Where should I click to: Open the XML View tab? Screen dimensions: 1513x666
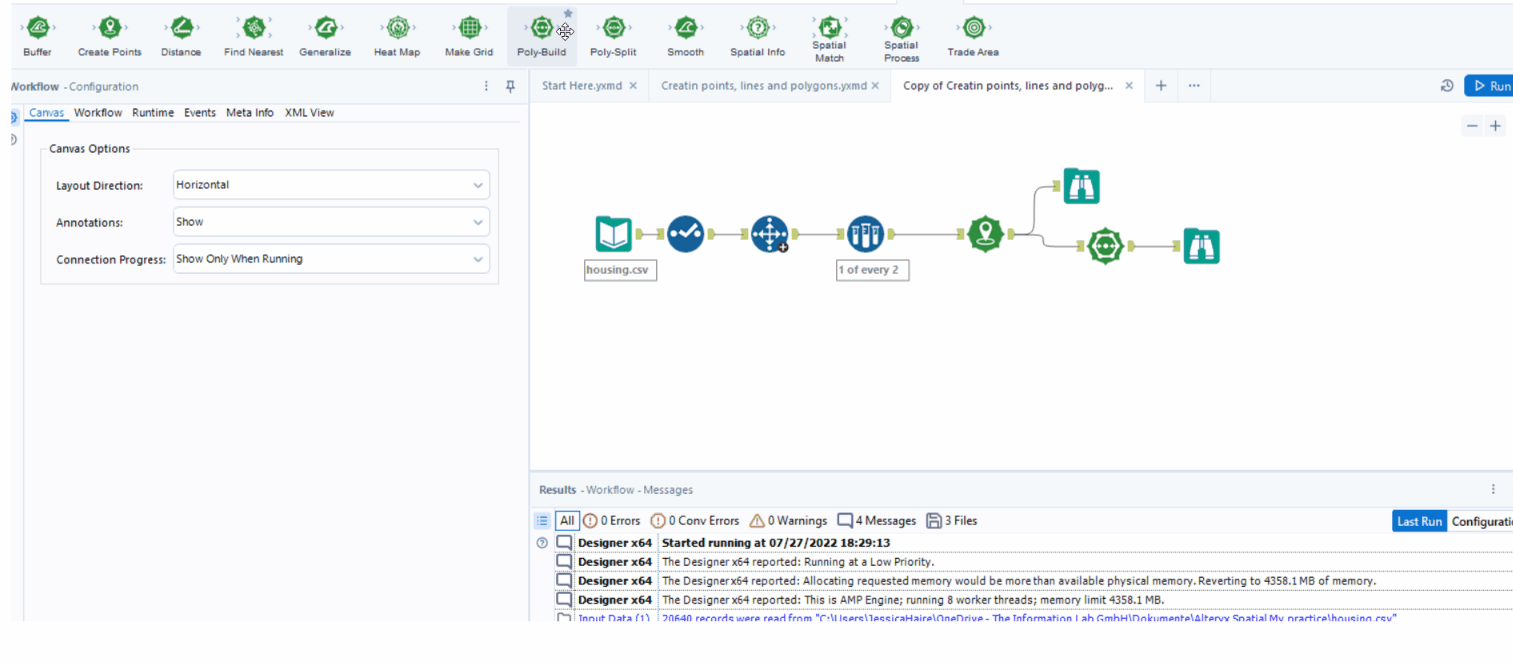pyautogui.click(x=310, y=113)
